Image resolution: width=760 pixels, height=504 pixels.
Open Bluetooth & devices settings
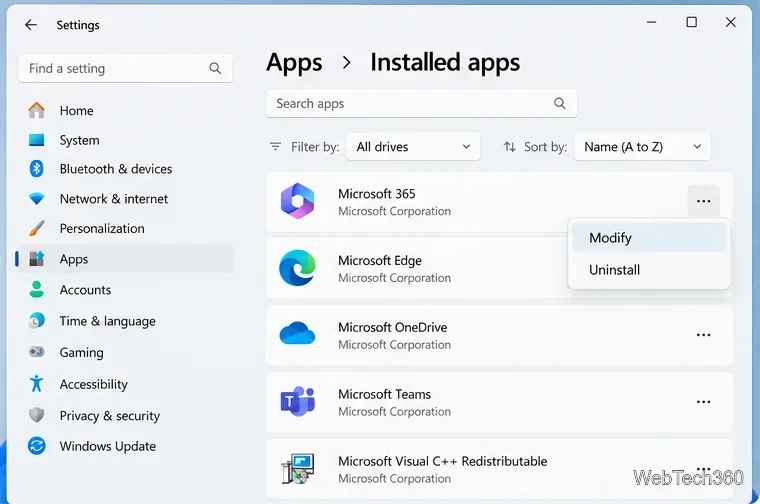[126, 169]
